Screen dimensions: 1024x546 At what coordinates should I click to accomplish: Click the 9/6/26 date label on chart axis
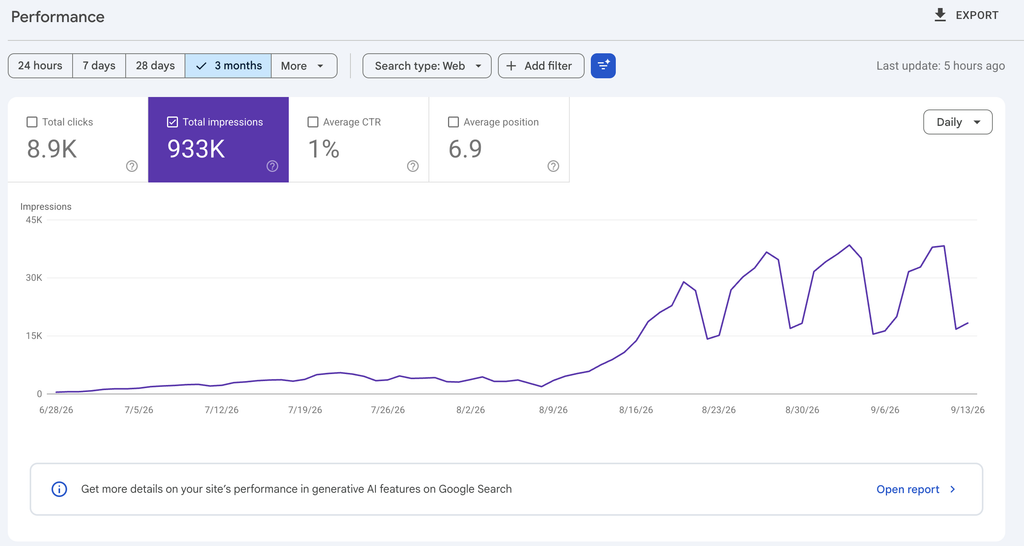pyautogui.click(x=885, y=410)
